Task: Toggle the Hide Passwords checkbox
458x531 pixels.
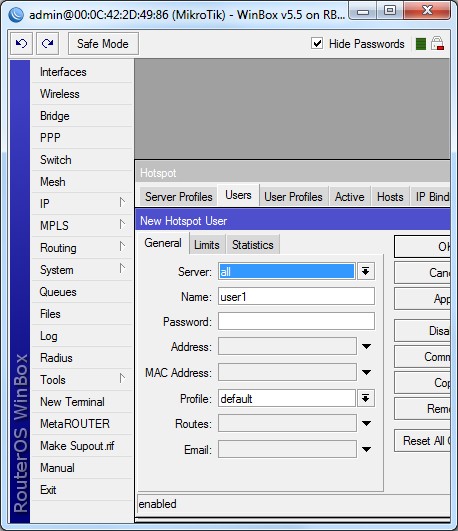Action: pyautogui.click(x=317, y=43)
